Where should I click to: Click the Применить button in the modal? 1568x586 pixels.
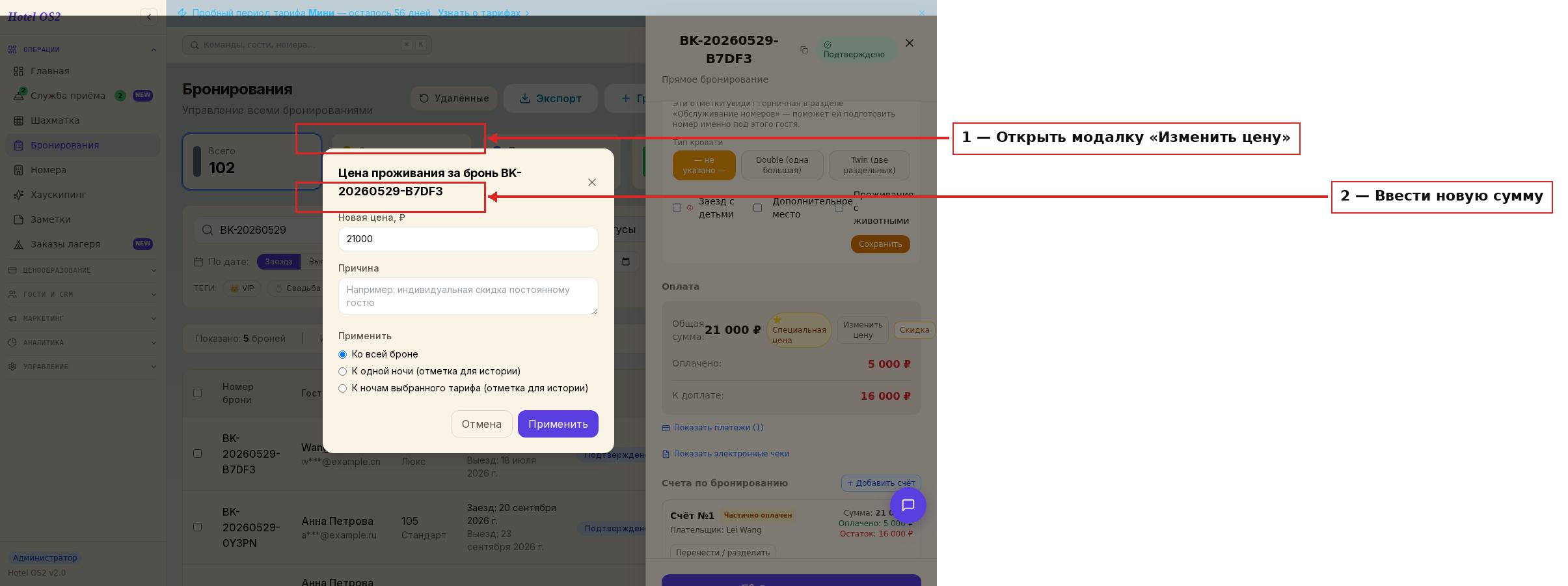point(558,424)
